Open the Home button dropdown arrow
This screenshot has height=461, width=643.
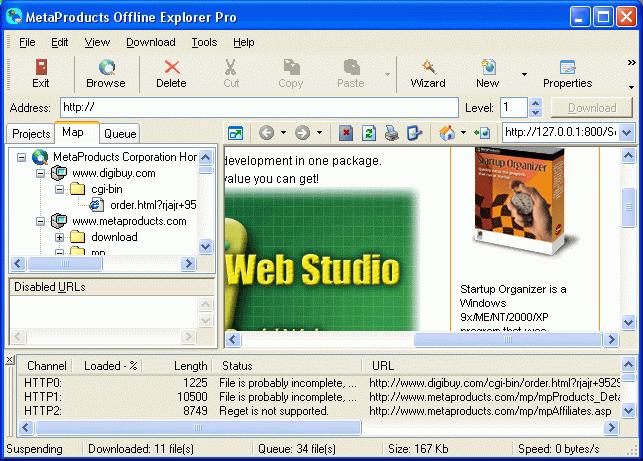(463, 133)
